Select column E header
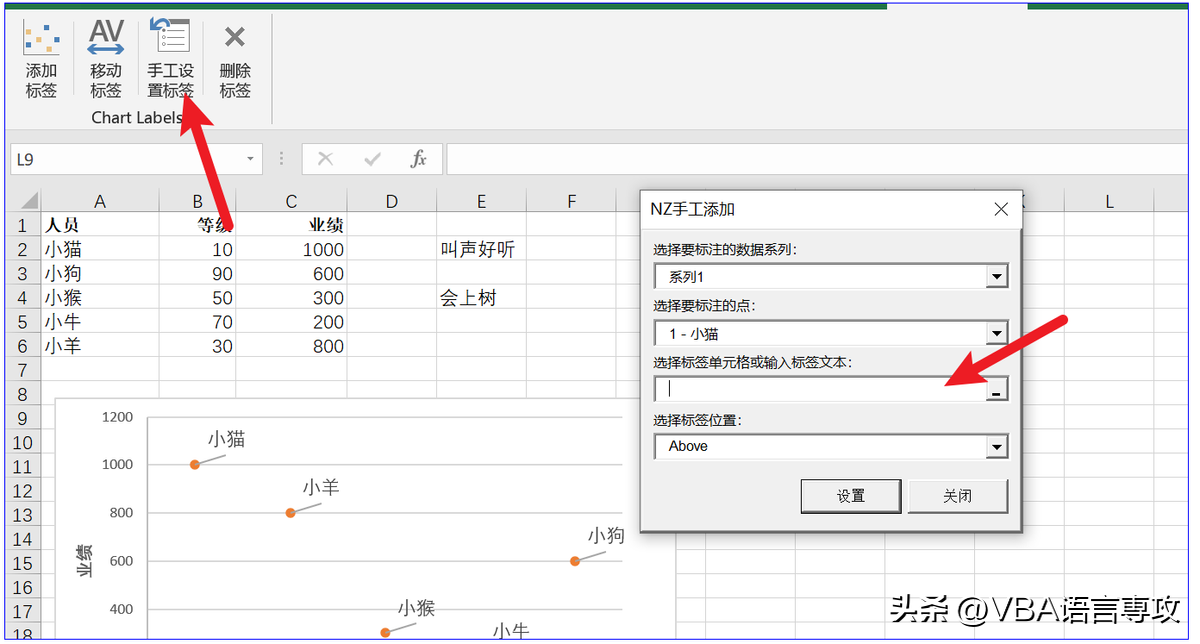Viewport: 1200px width, 644px height. [x=481, y=201]
